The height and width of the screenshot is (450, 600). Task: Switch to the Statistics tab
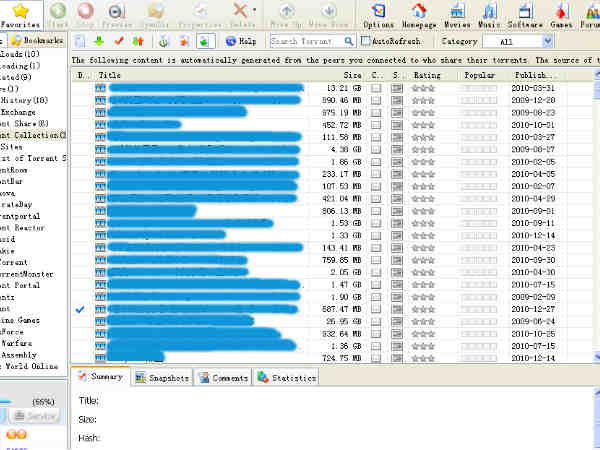(x=286, y=378)
